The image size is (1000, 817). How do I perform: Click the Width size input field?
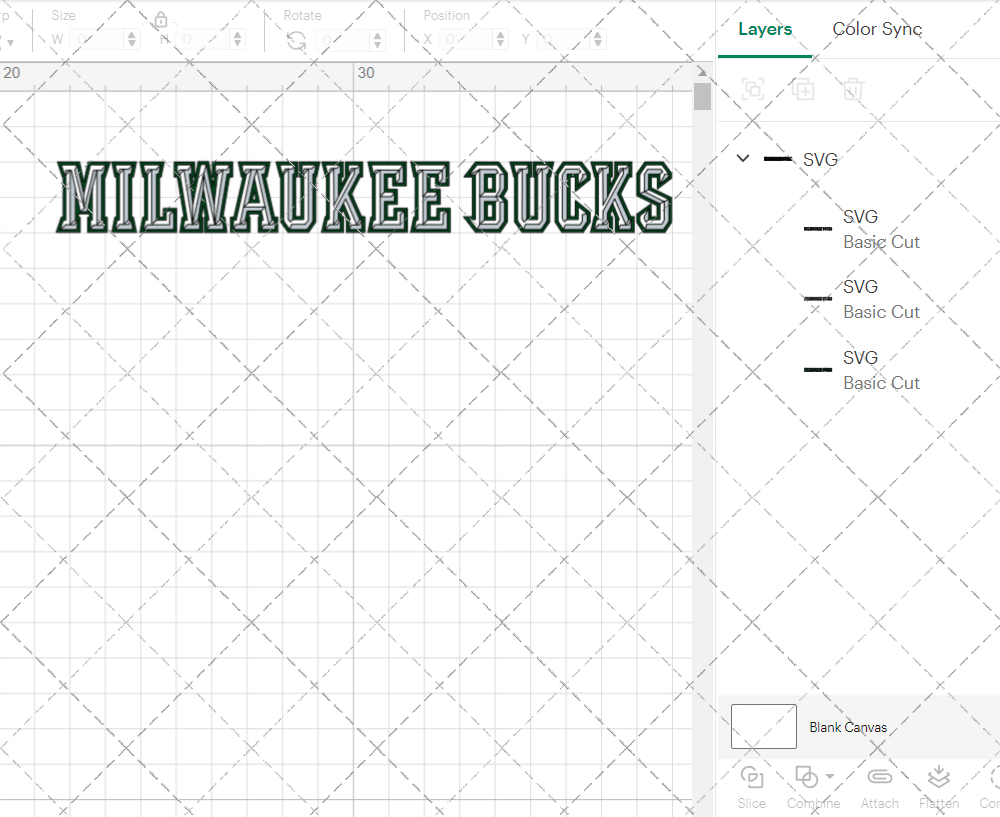click(97, 40)
